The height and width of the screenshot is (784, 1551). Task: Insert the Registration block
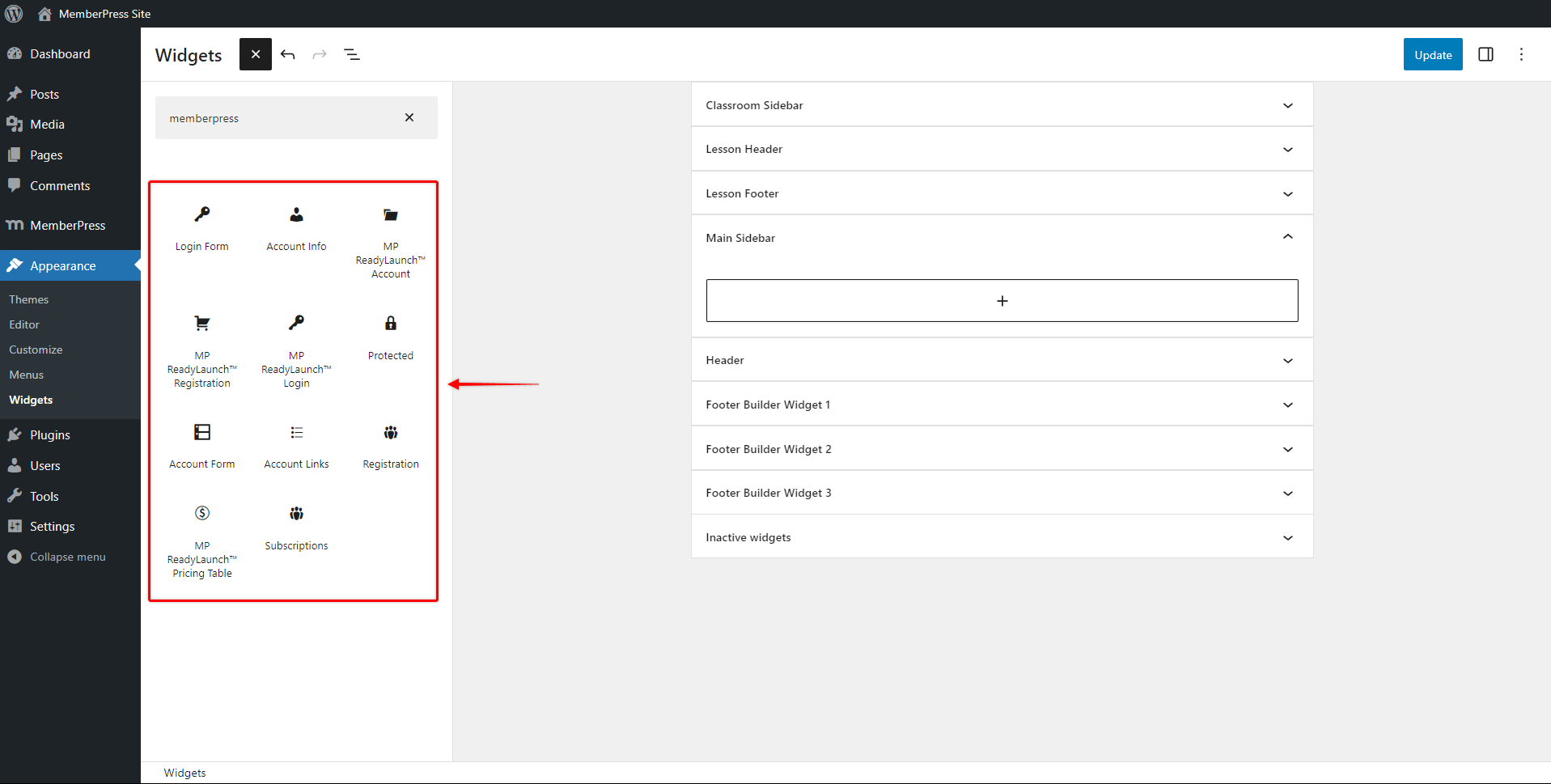point(391,447)
